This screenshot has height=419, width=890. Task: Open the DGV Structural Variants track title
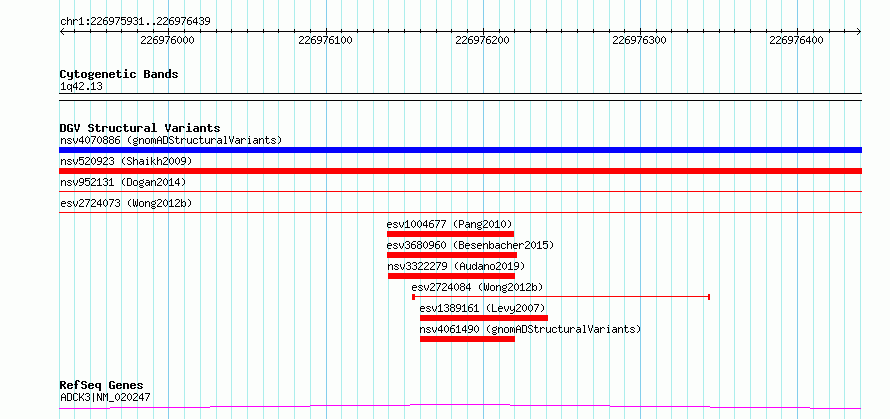[140, 128]
